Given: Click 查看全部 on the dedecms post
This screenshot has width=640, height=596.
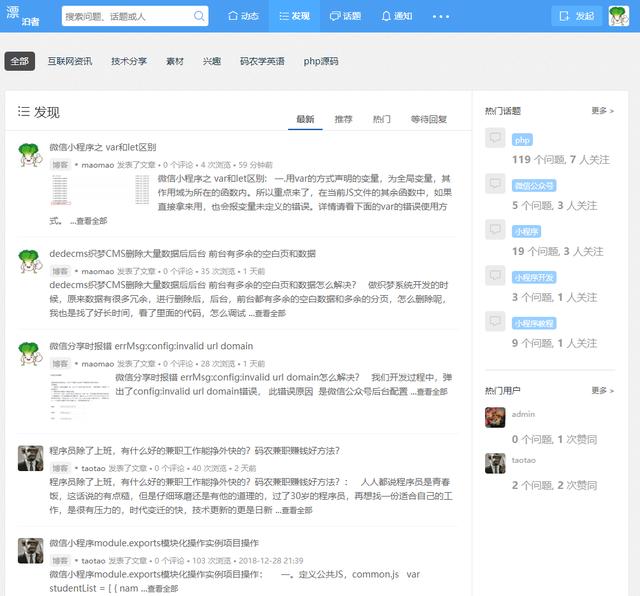Looking at the screenshot, I should point(270,313).
